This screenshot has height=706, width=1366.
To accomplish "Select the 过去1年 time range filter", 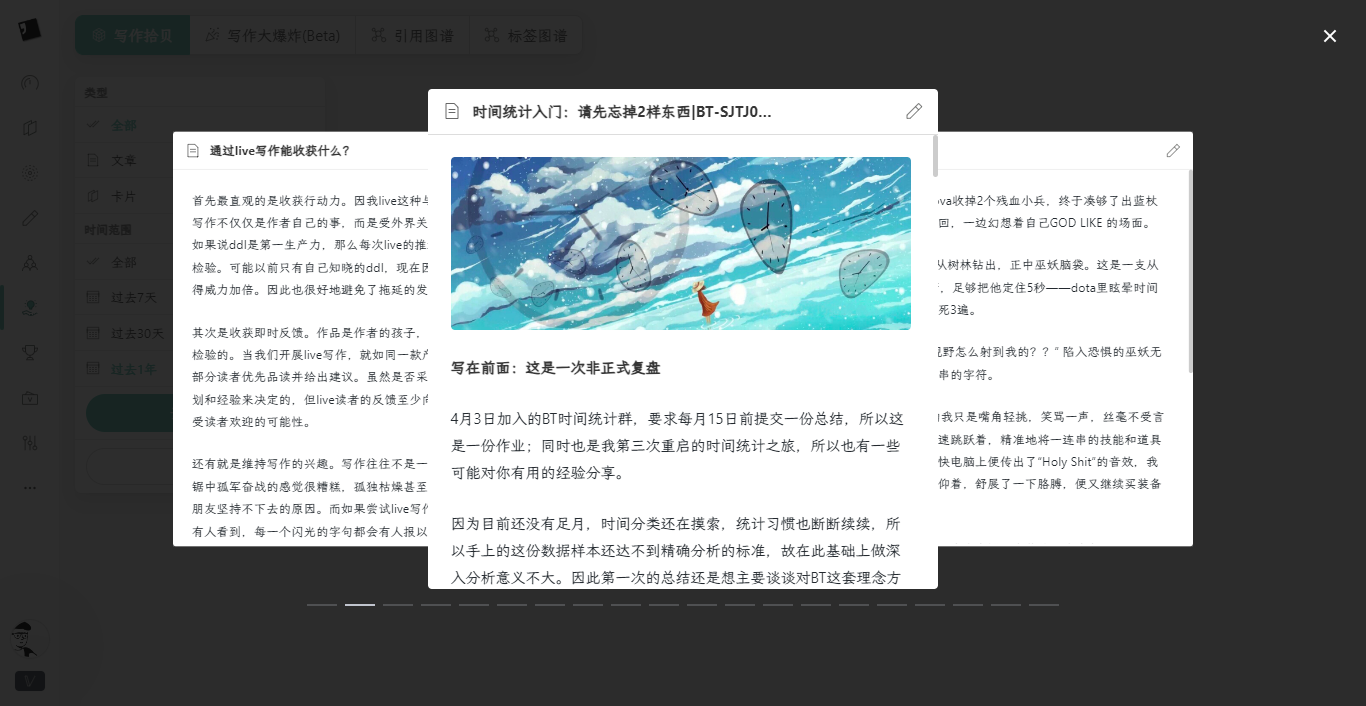I will click(x=134, y=369).
